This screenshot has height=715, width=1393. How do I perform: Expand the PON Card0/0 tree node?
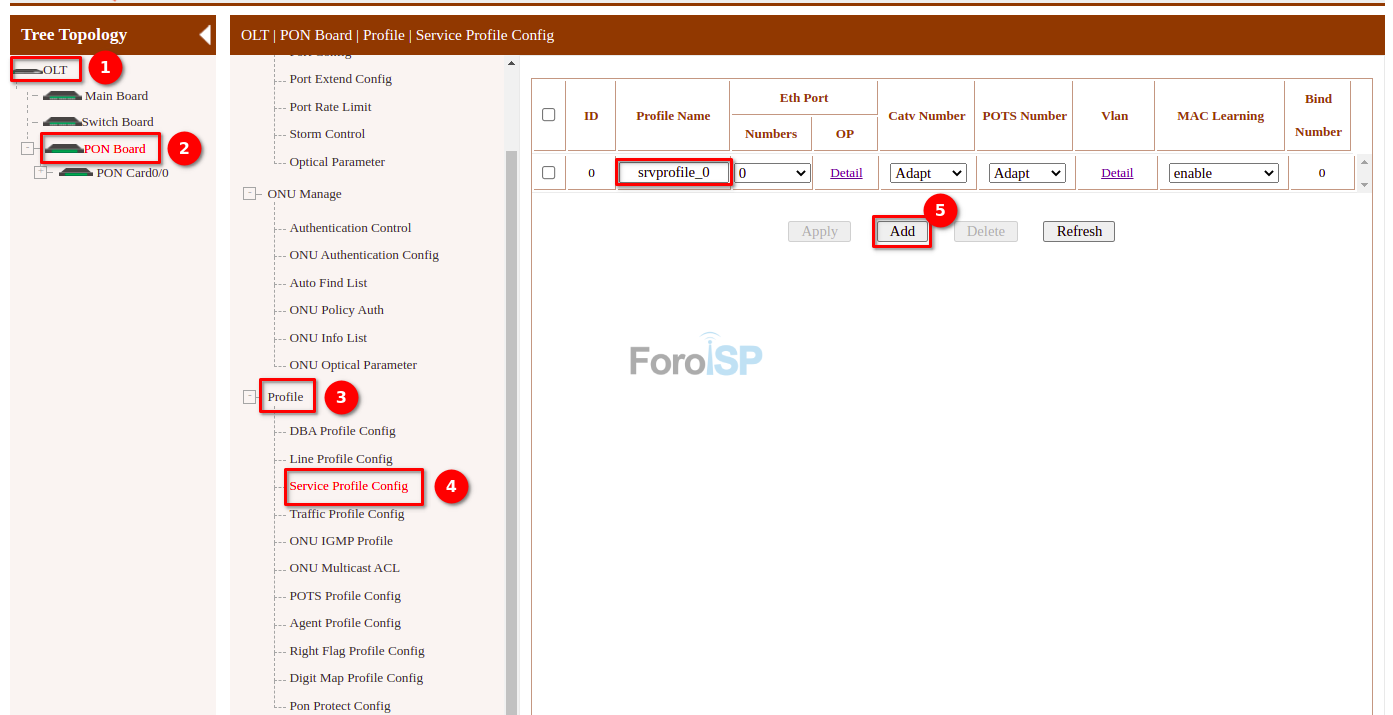click(41, 173)
